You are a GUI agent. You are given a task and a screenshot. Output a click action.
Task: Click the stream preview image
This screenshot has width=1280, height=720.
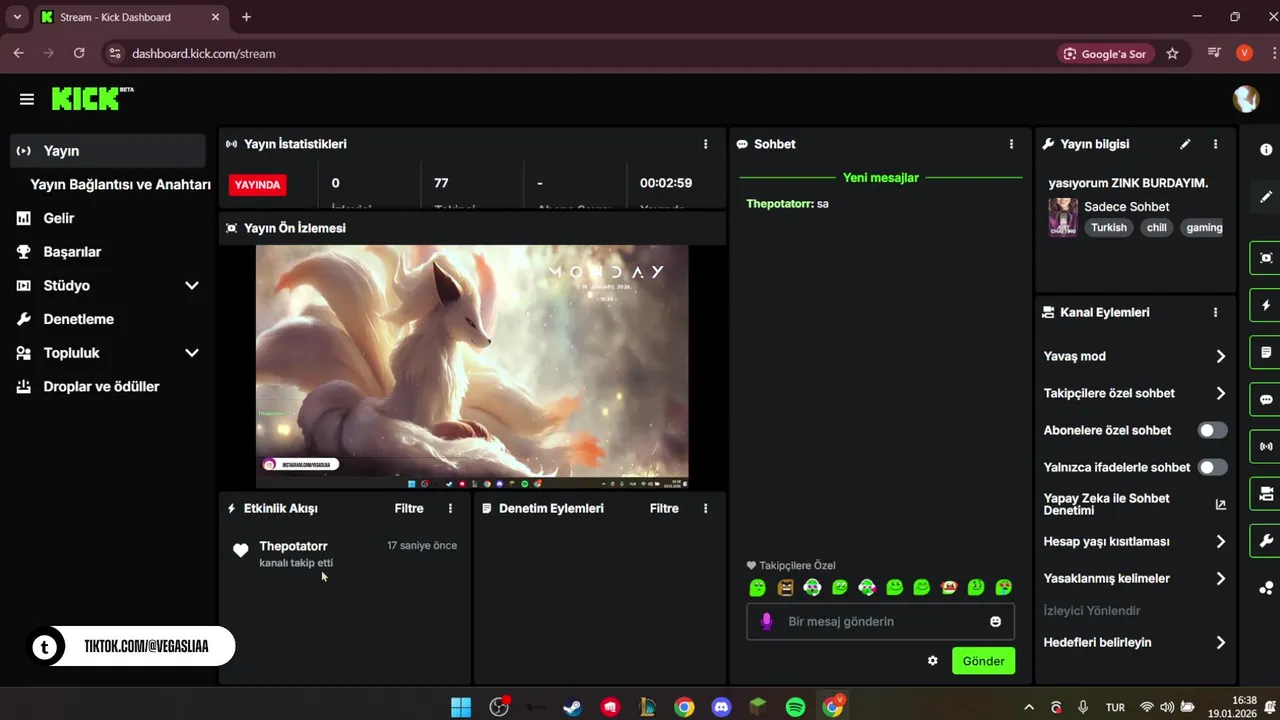click(x=472, y=365)
